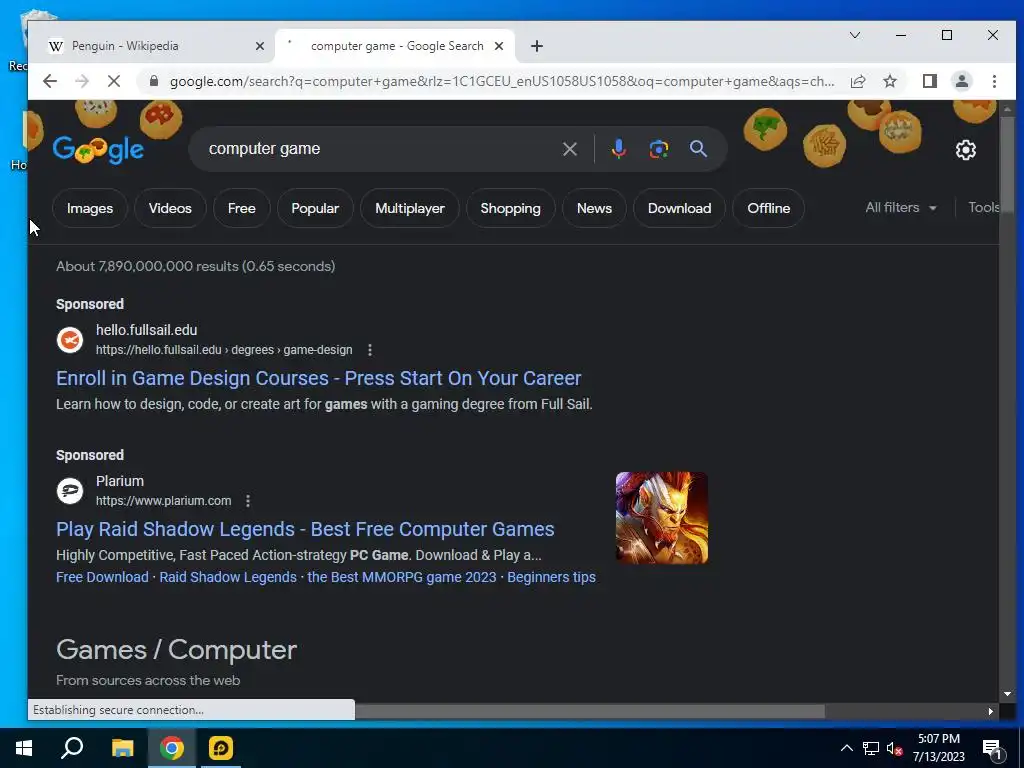The width and height of the screenshot is (1024, 768).
Task: Open Google quick settings gear
Action: 965,150
